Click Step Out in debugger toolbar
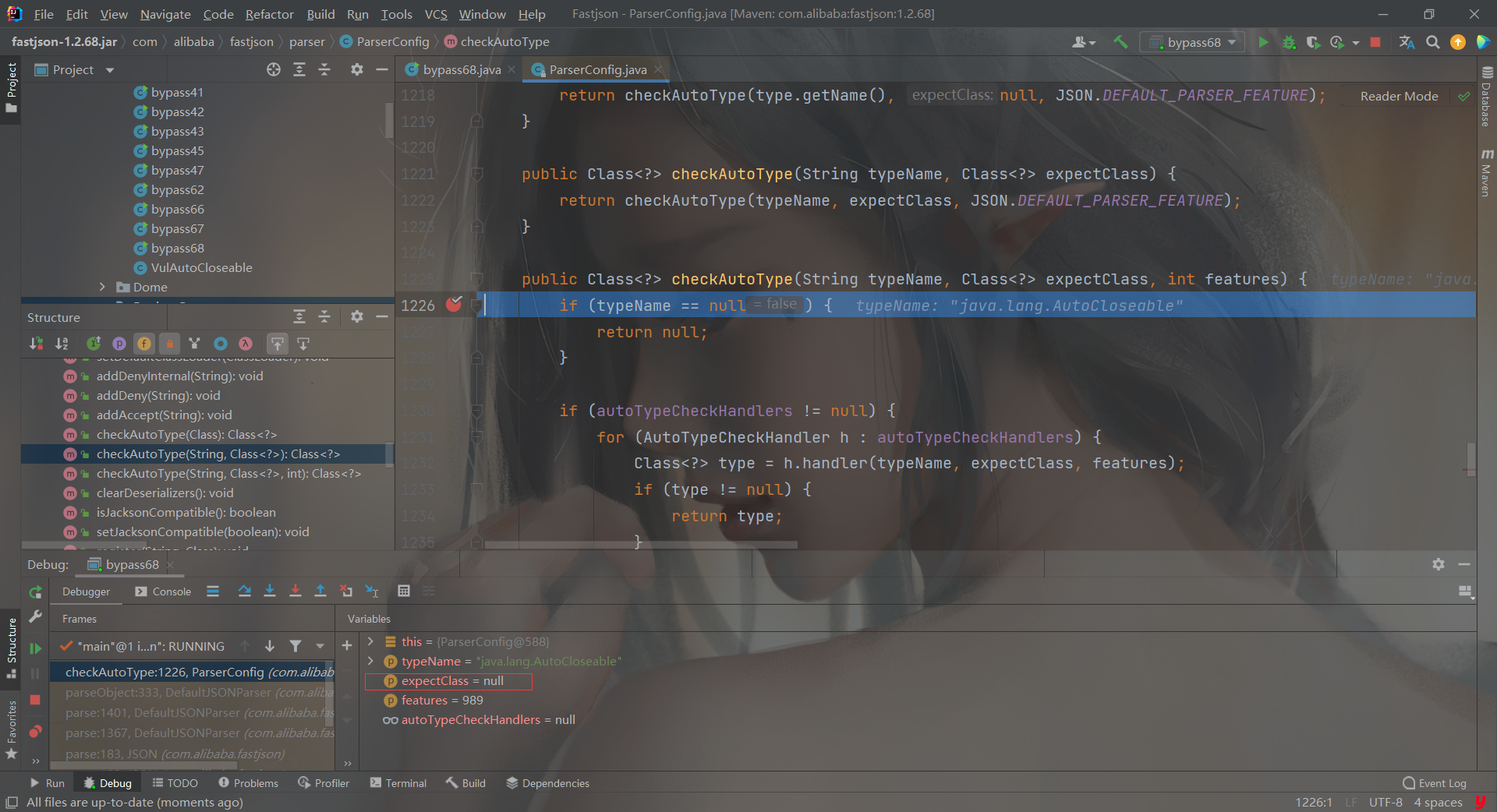1497x812 pixels. (x=320, y=591)
